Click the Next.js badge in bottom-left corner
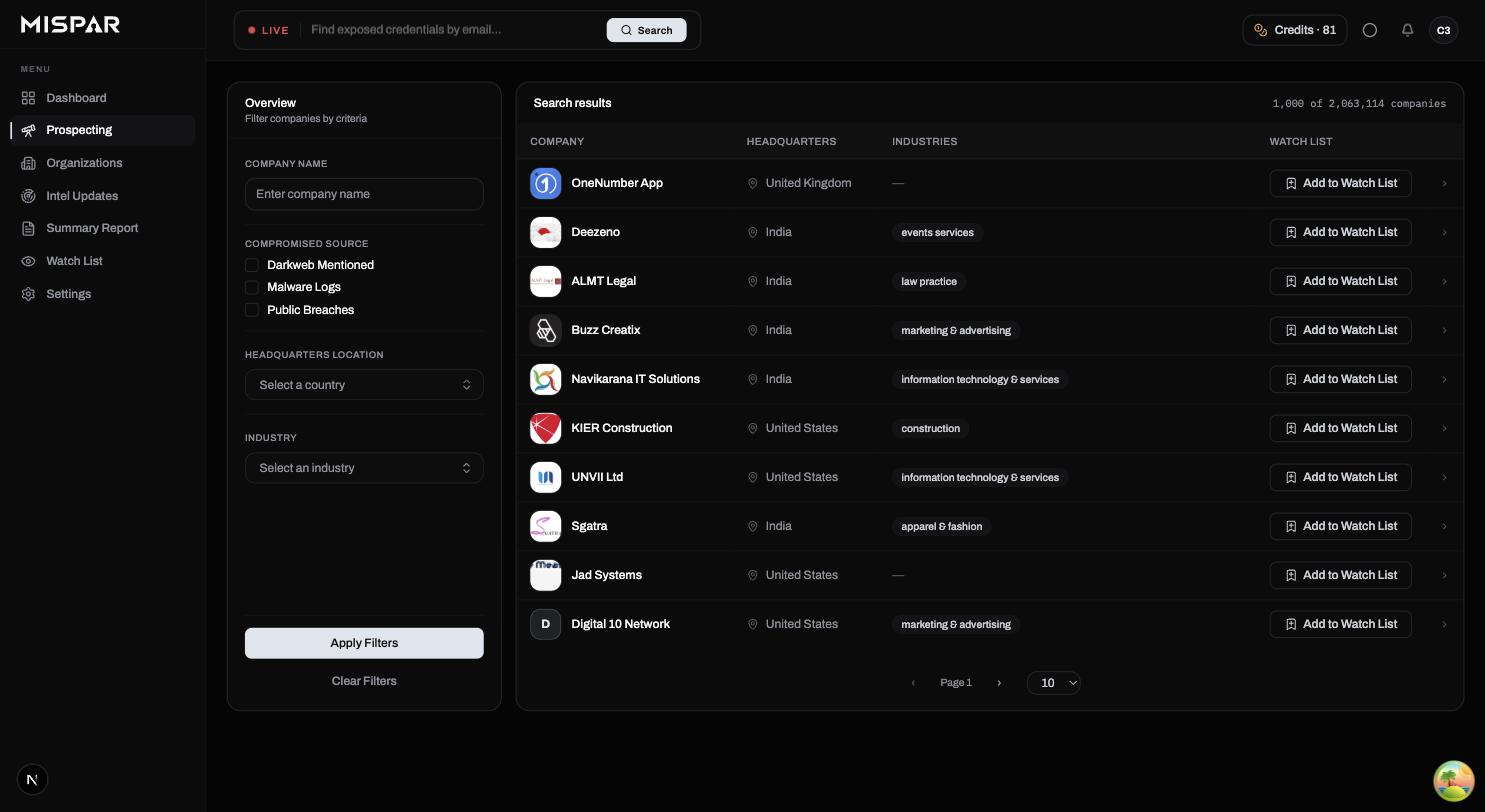 [x=32, y=780]
